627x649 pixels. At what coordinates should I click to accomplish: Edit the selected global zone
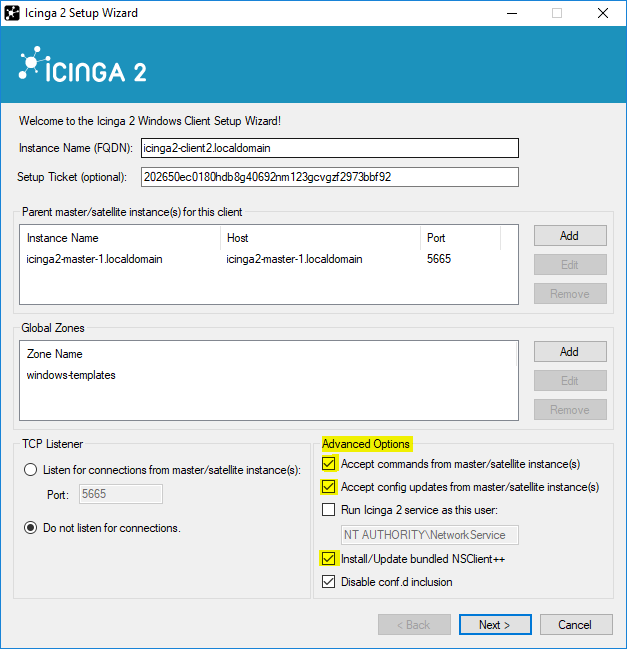pyautogui.click(x=570, y=381)
